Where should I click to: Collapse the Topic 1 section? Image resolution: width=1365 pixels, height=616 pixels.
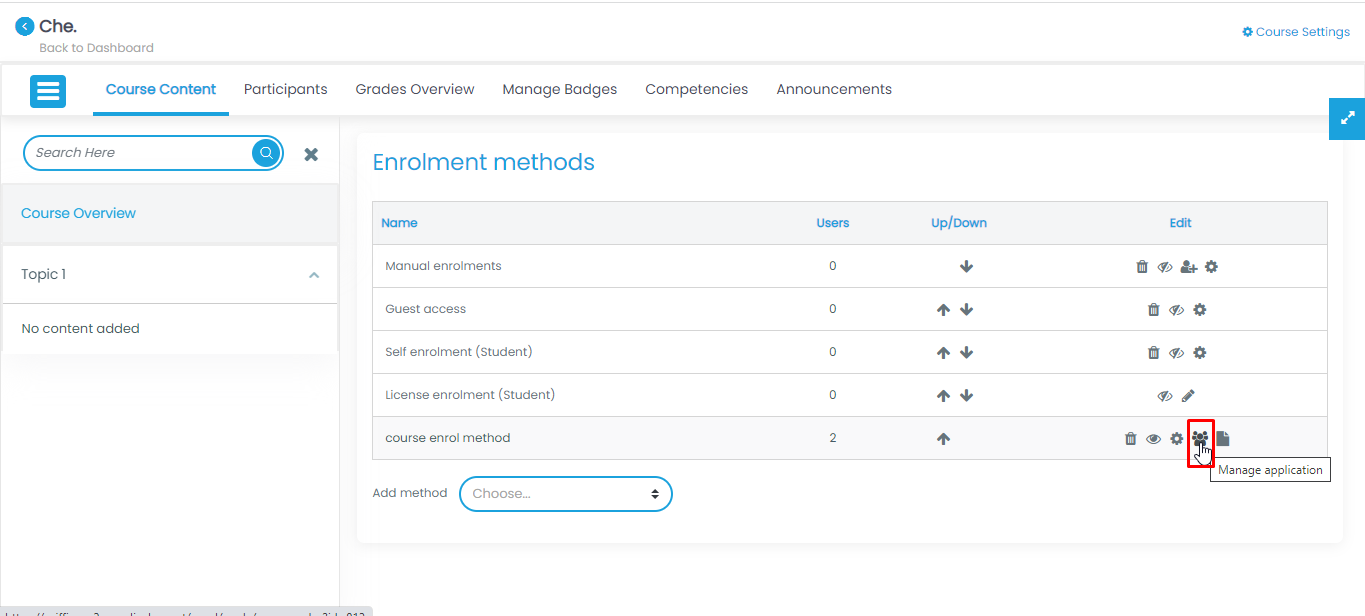(x=314, y=275)
